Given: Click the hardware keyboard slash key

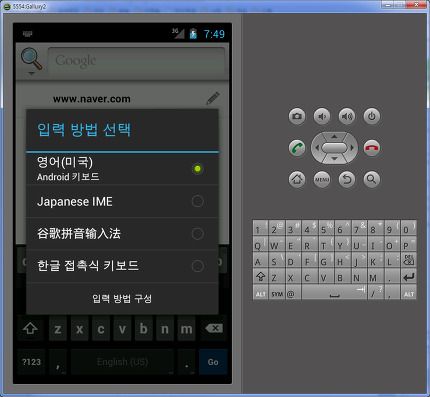Looking at the screenshot, I should (x=376, y=293).
